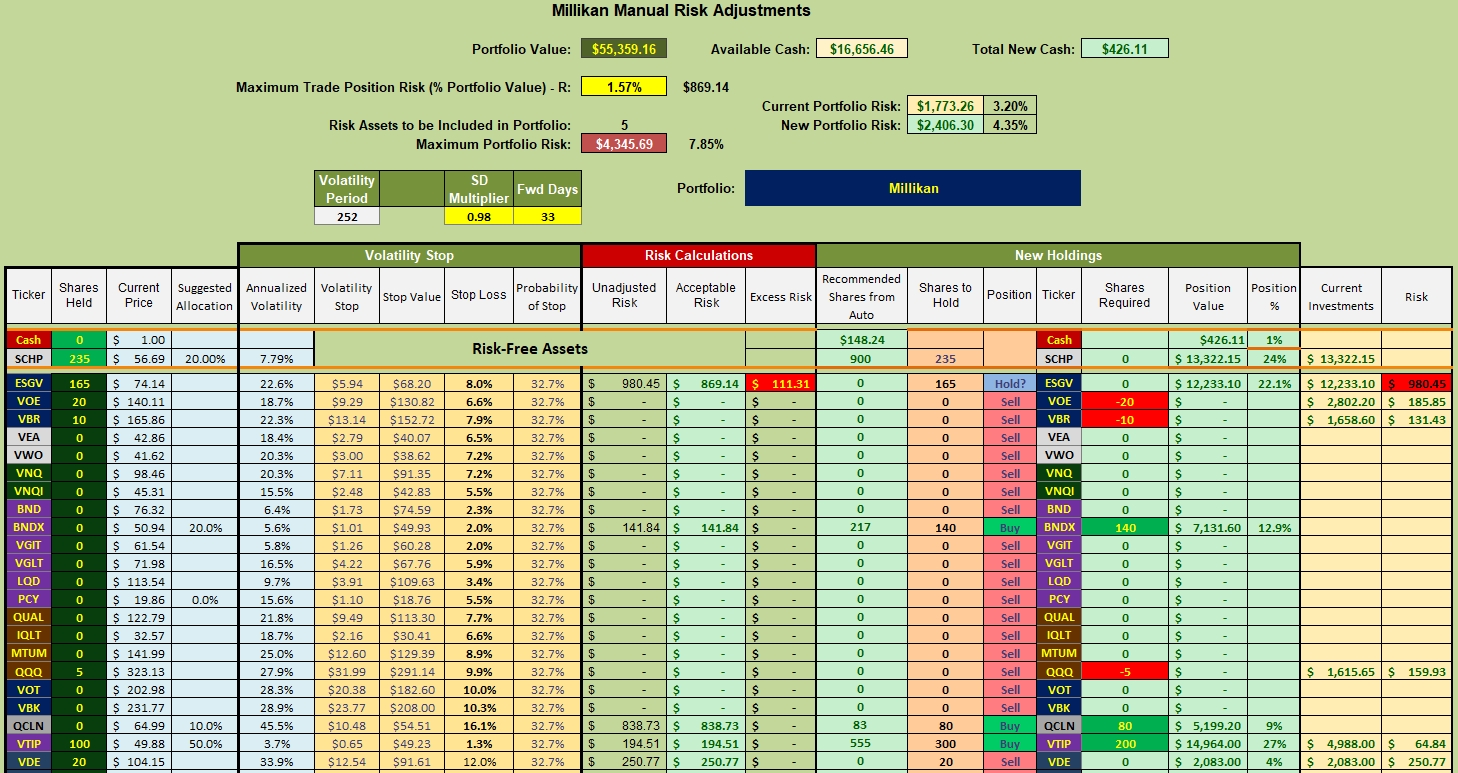Edit the SD Multiplier value 0.98

[x=479, y=216]
